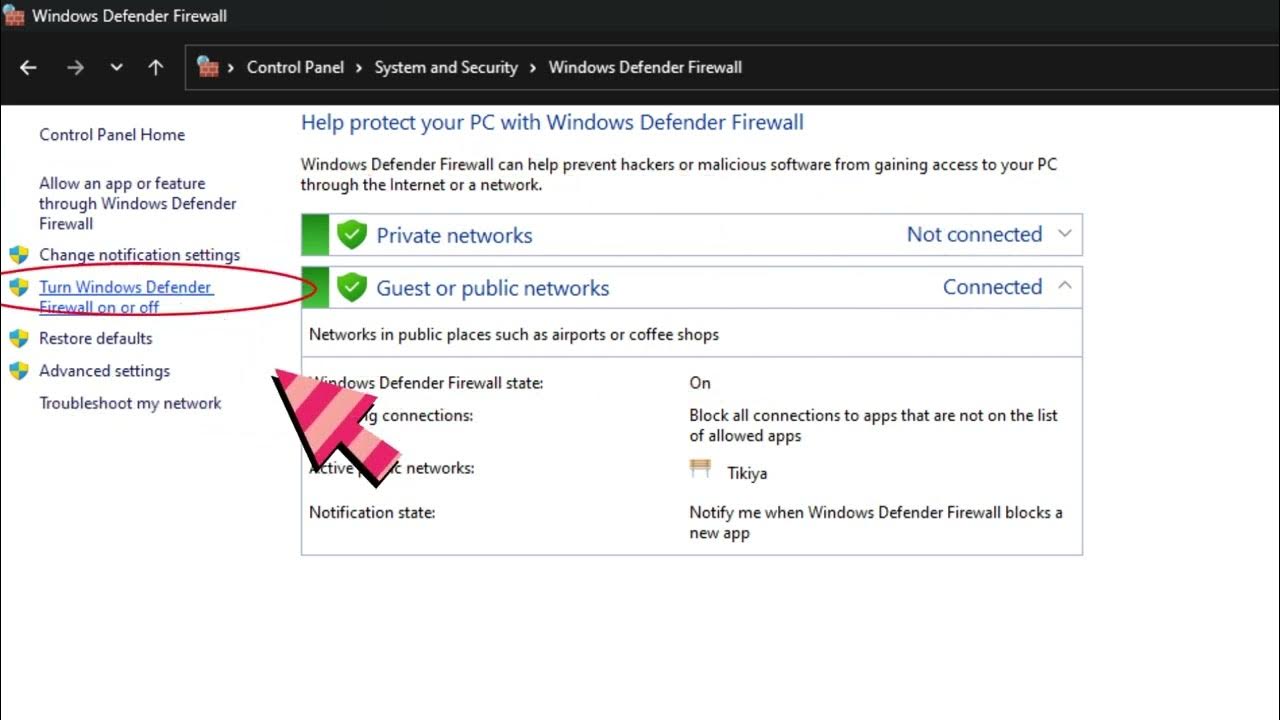Click 'Block all connections to apps' text

873,425
